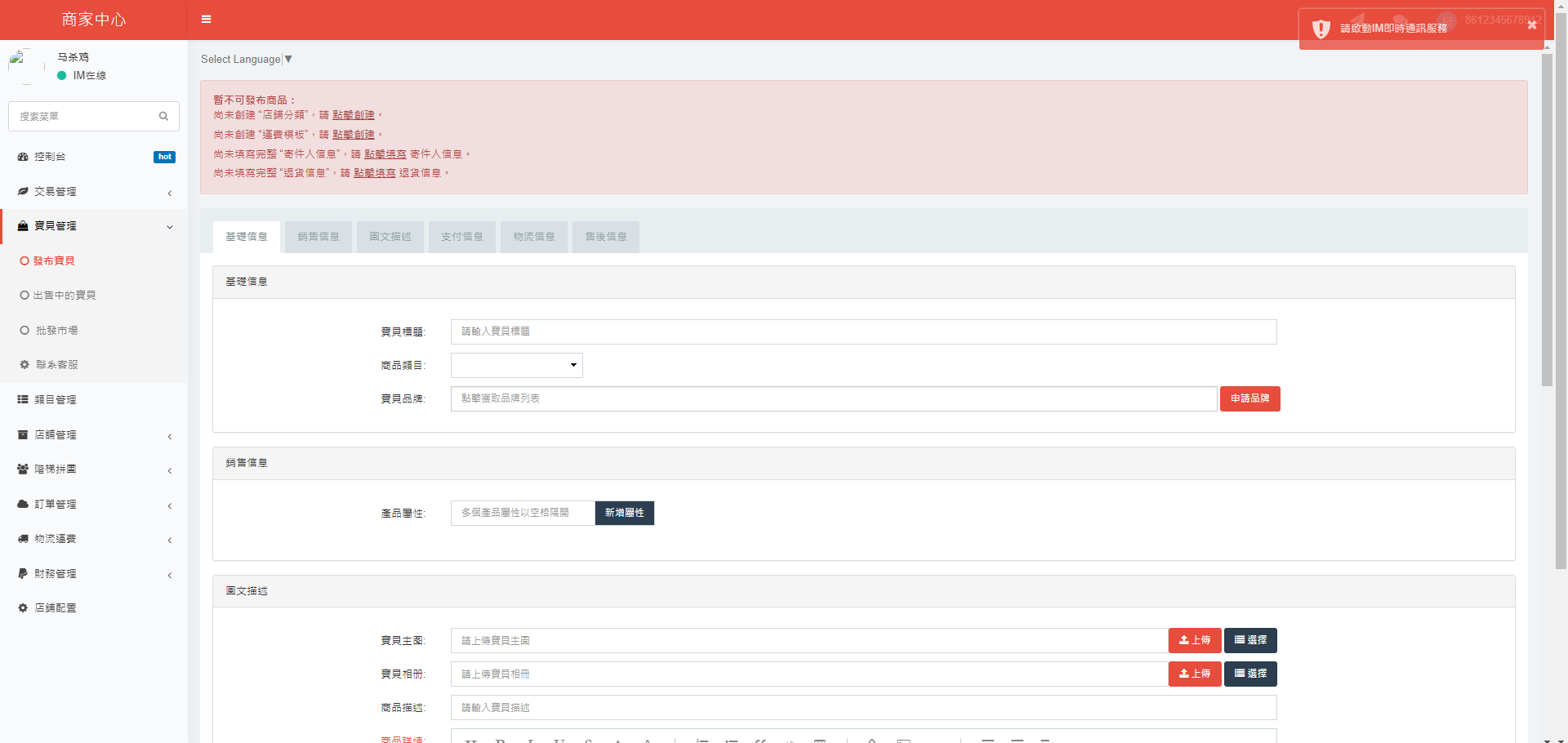Click the page vertical scrollbar

(x=1547, y=220)
